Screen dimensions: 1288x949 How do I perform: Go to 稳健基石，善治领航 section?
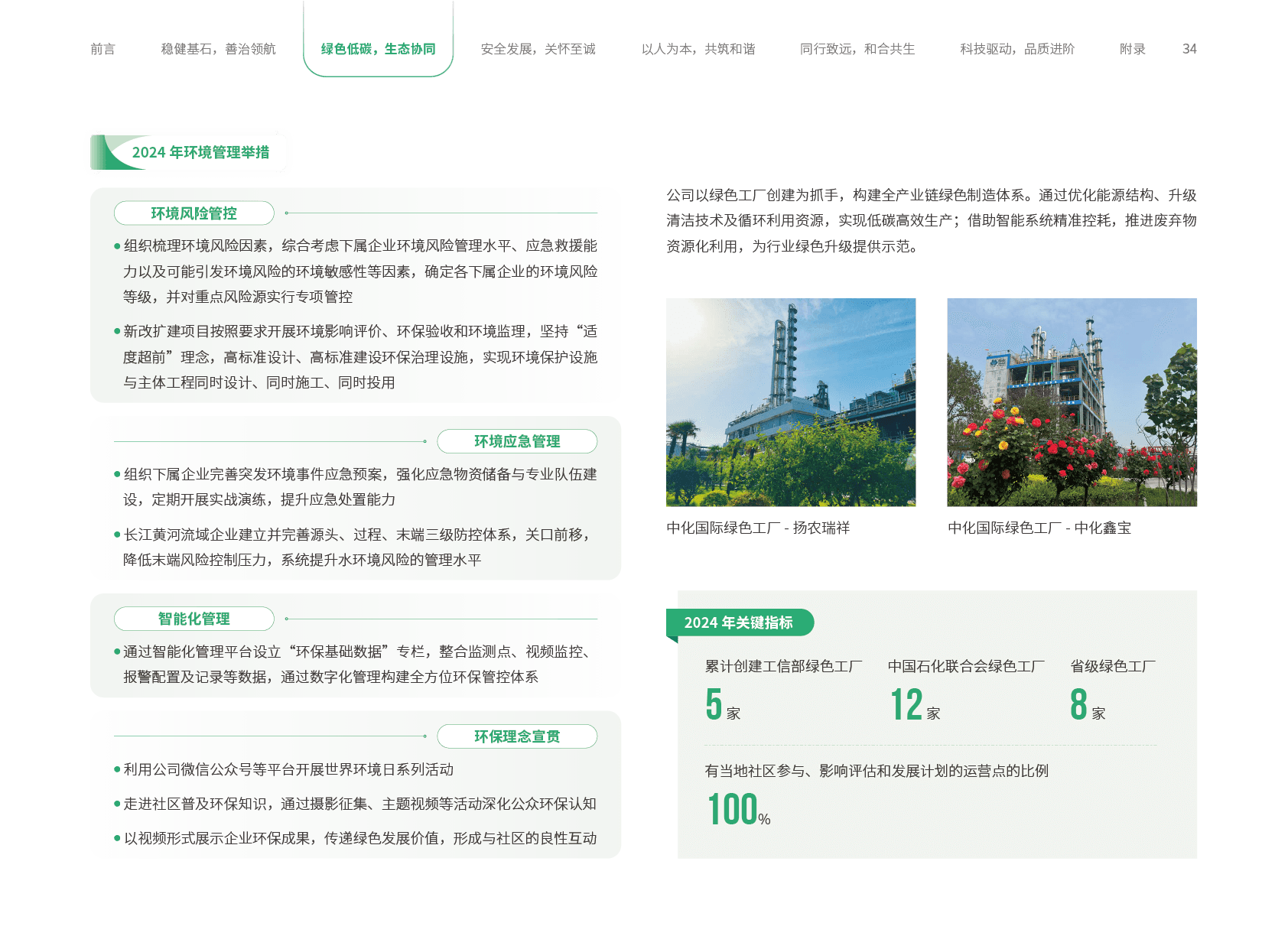[218, 49]
